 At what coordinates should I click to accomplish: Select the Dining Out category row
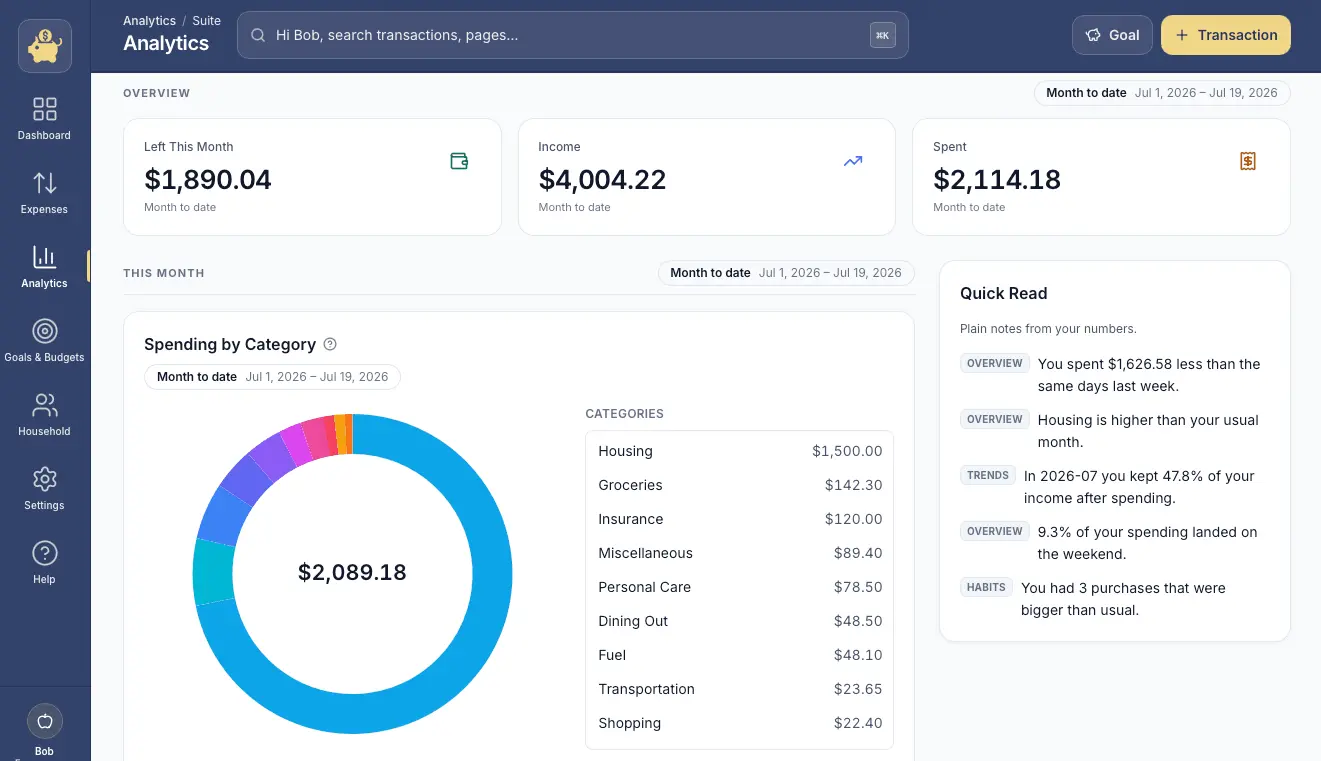tap(739, 621)
